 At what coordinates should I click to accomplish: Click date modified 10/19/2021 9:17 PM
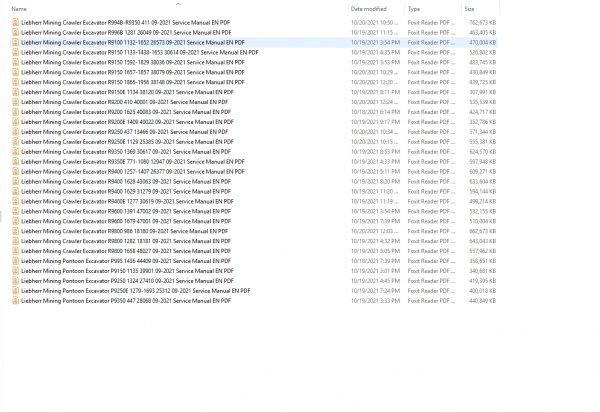(375, 122)
